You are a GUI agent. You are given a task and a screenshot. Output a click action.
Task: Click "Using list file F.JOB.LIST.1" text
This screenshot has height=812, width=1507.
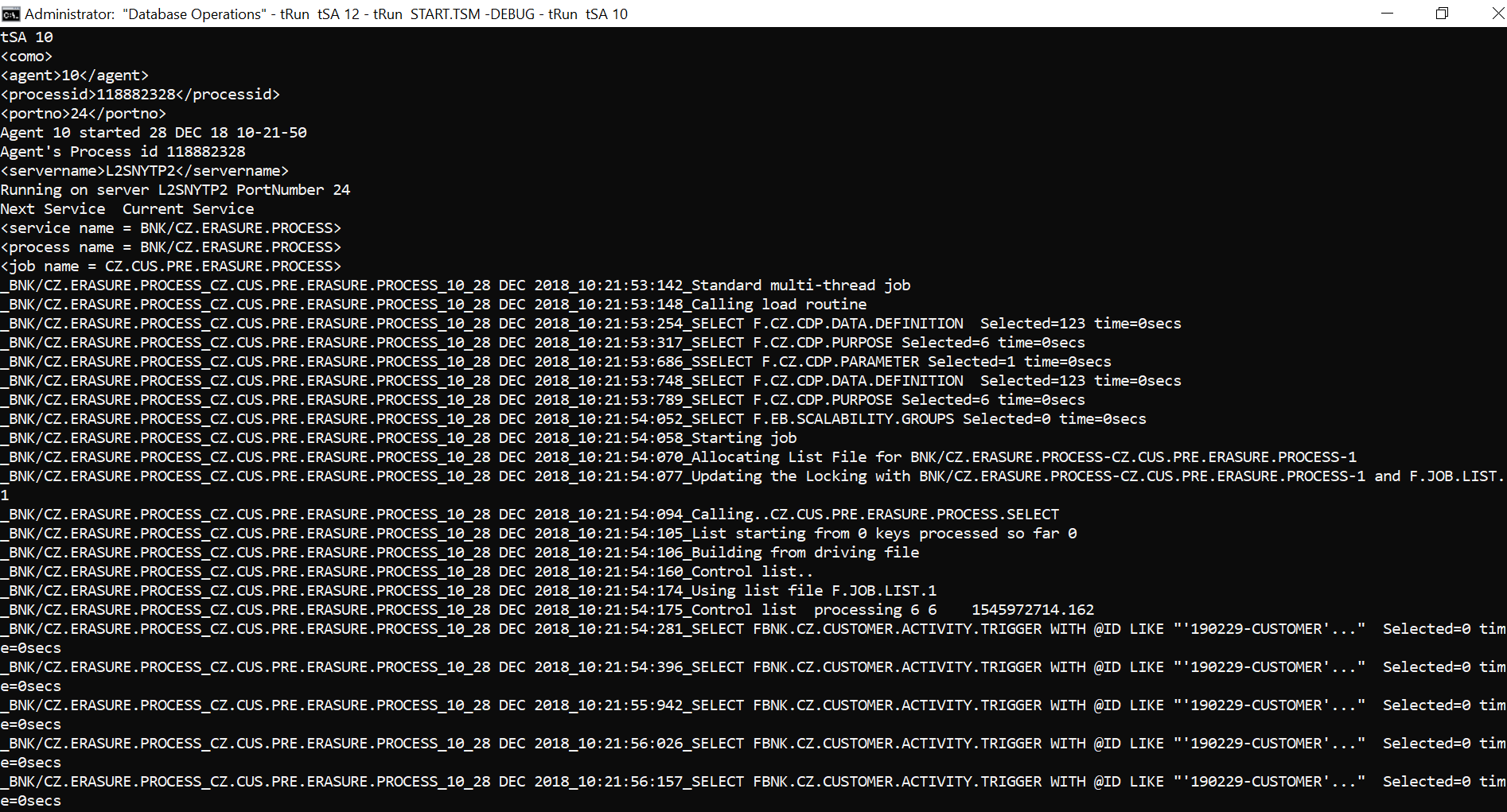pos(813,591)
